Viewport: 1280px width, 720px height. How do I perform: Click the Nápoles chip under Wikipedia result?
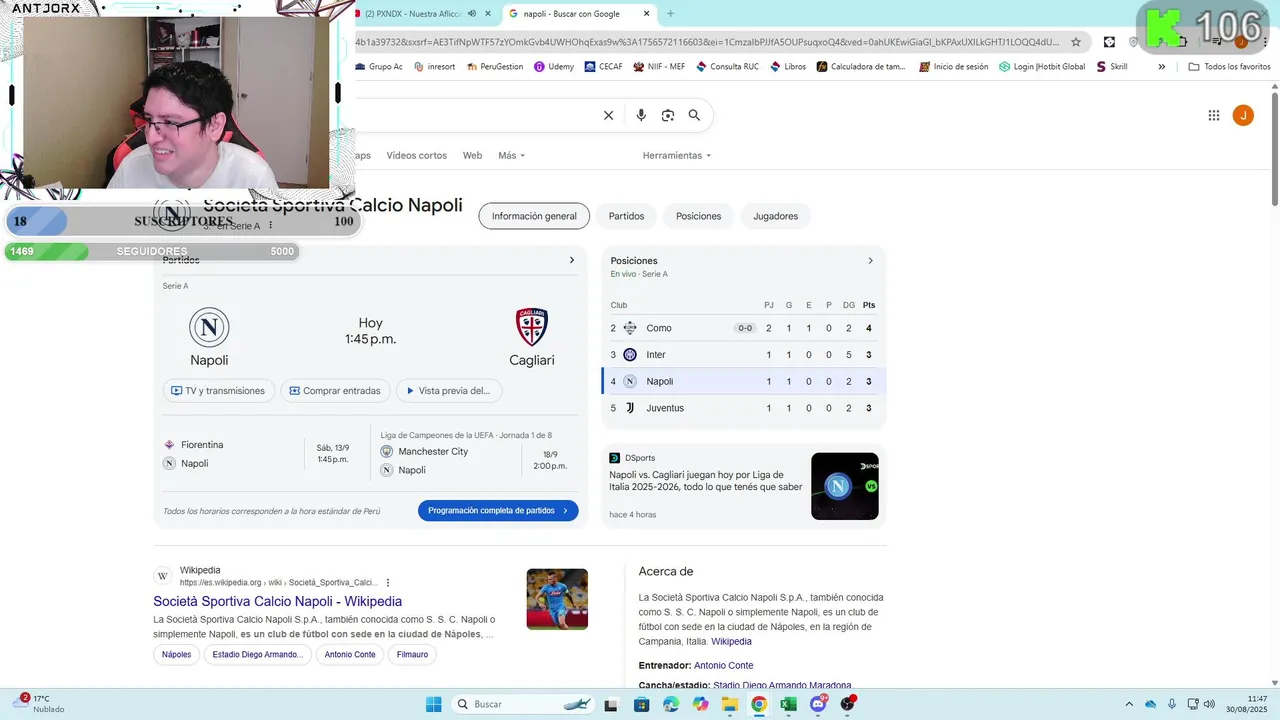click(x=176, y=655)
